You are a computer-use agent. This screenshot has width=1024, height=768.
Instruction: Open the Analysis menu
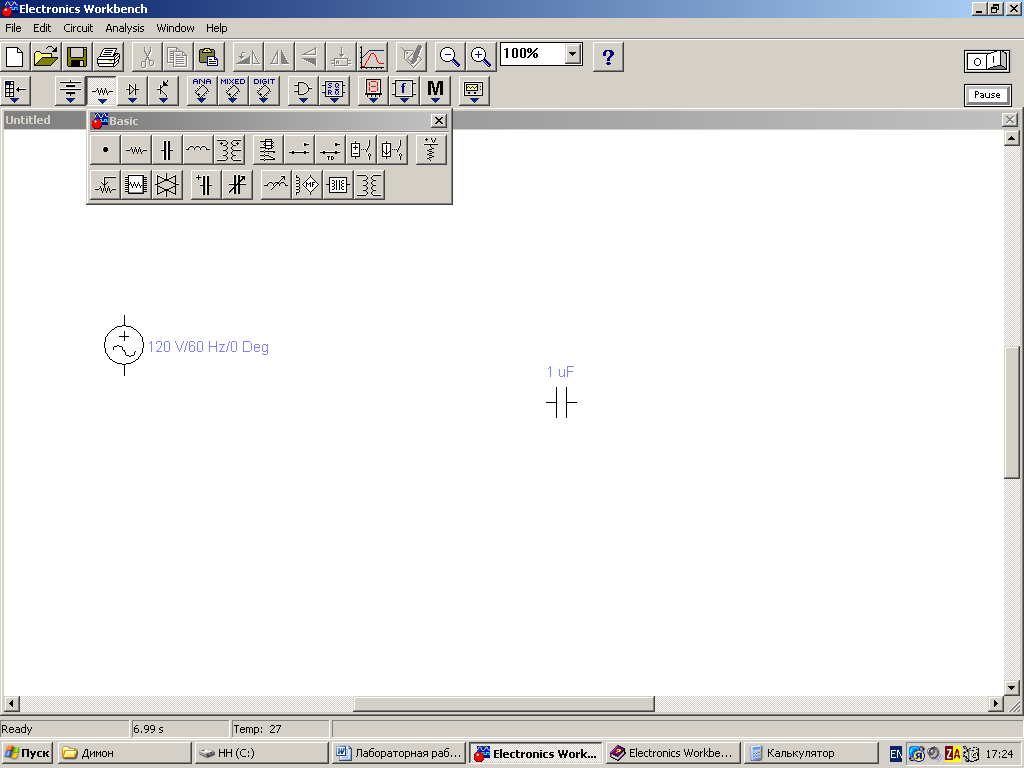[x=125, y=28]
